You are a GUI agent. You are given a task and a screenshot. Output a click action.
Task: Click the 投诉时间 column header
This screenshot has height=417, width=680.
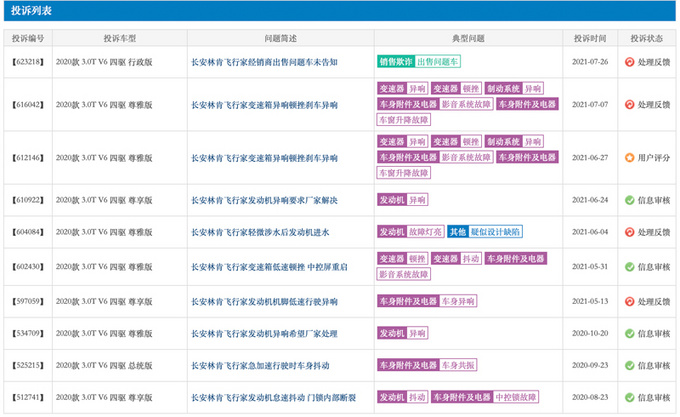590,38
